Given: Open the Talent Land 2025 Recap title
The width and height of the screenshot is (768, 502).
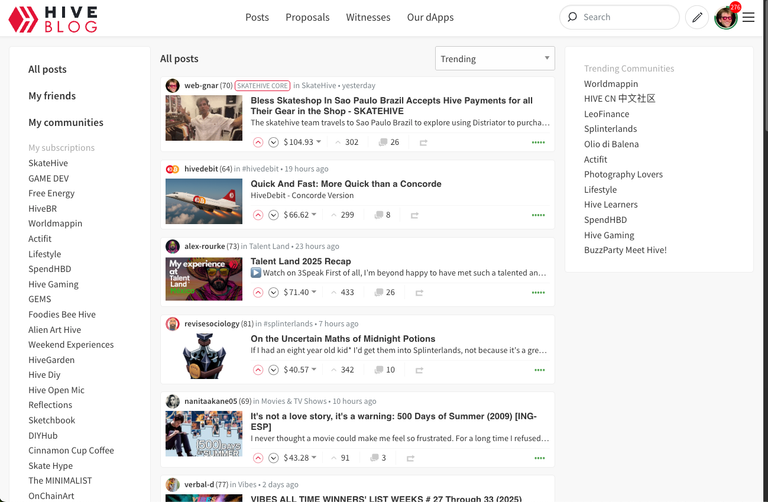Looking at the screenshot, I should pos(301,262).
